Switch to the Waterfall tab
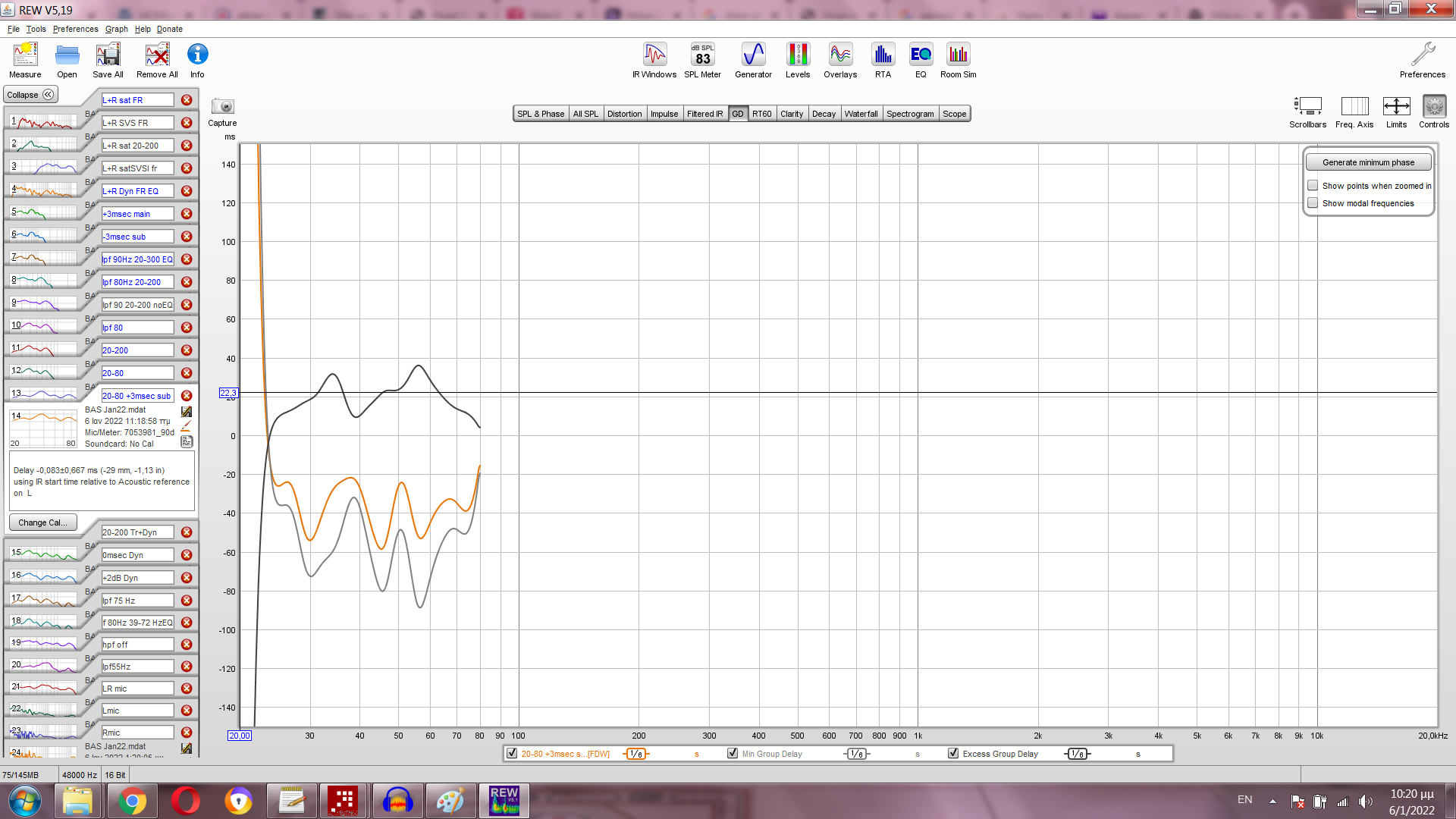1456x819 pixels. (861, 114)
